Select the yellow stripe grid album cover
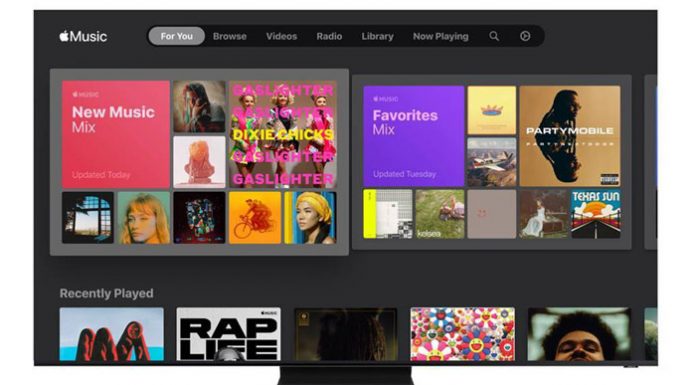This screenshot has width=696, height=385. click(388, 214)
